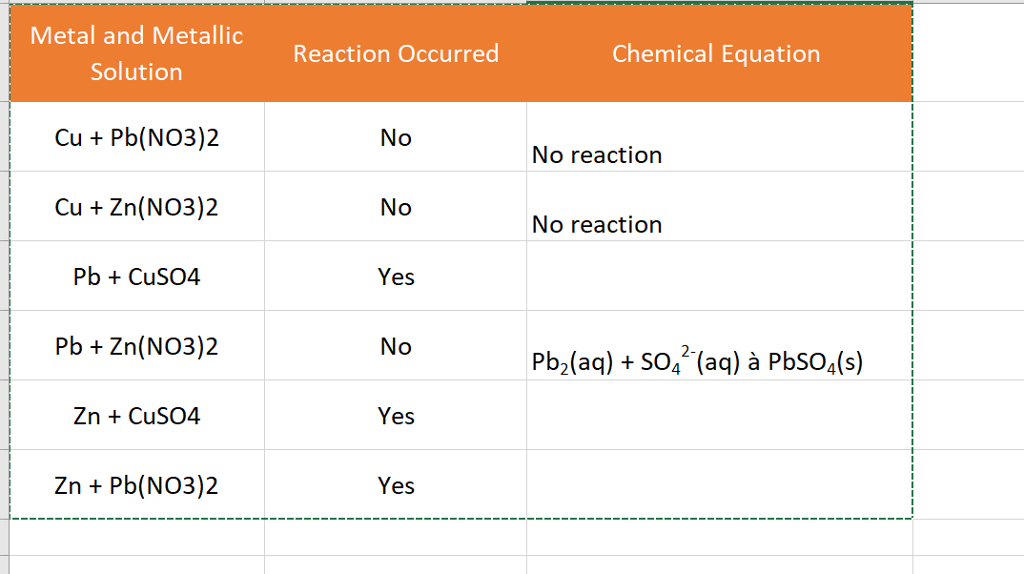Click the Zn + CuSO4 cell
This screenshot has height=574, width=1024.
(137, 415)
